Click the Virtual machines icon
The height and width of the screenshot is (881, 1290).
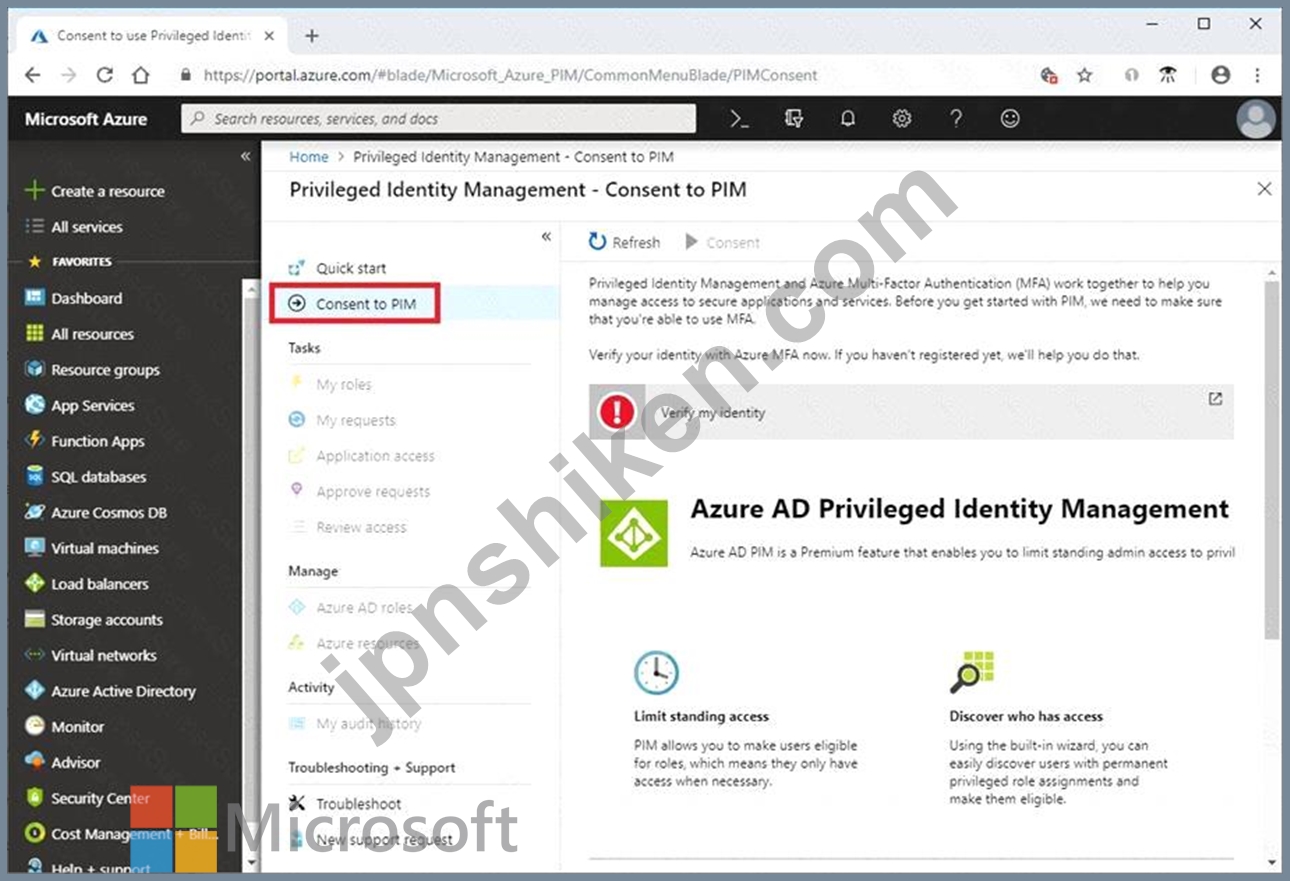[x=35, y=548]
